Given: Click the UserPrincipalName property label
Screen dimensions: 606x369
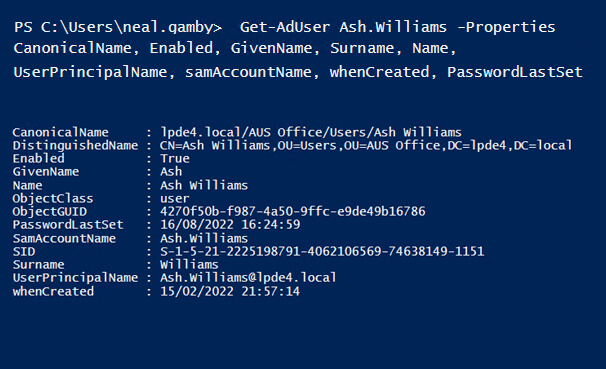Looking at the screenshot, I should [75, 278].
